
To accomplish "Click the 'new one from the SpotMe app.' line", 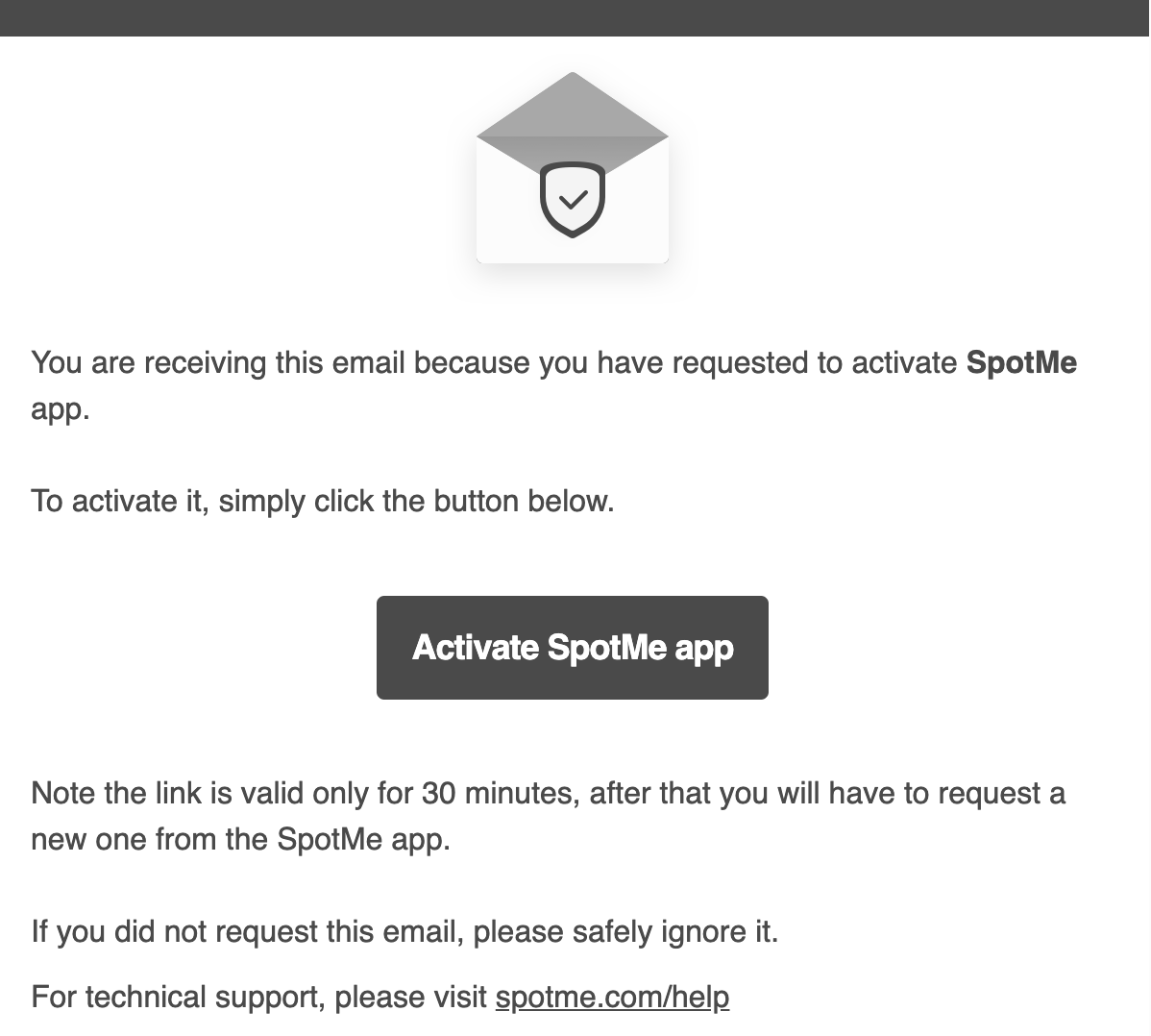I will coord(241,839).
